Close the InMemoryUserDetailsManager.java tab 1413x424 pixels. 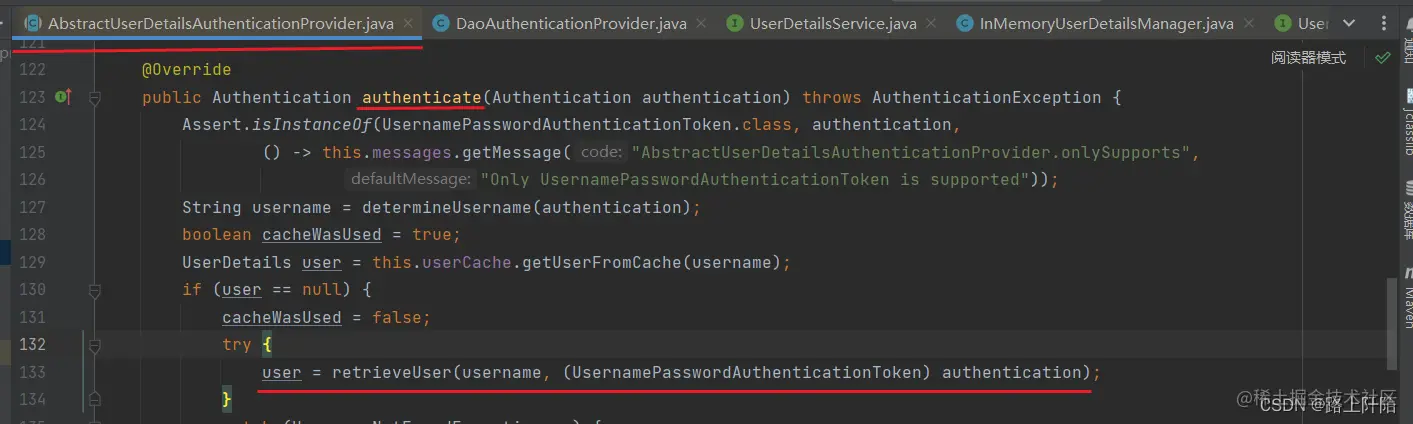pyautogui.click(x=1249, y=23)
